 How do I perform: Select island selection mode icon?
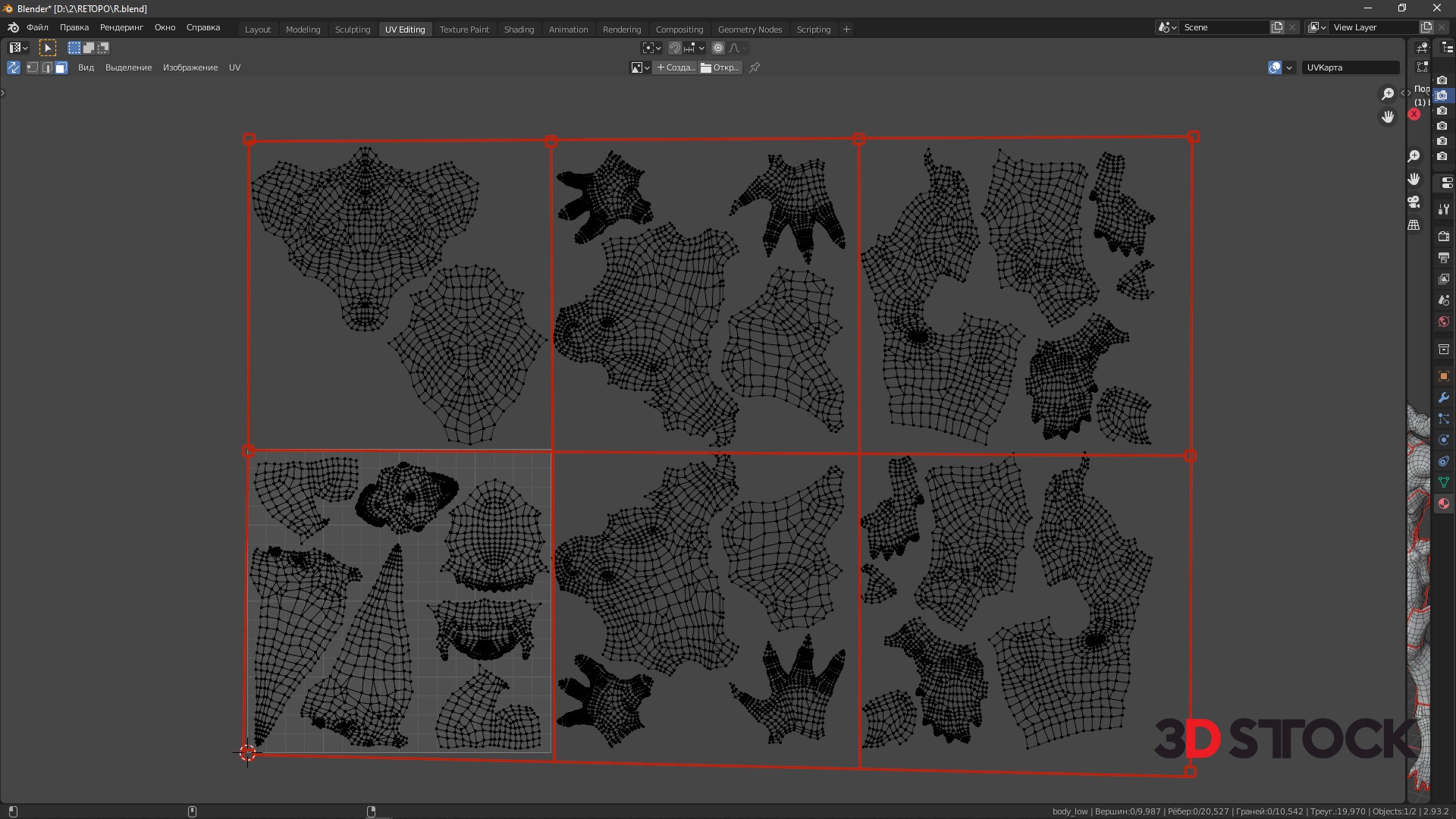pyautogui.click(x=61, y=67)
